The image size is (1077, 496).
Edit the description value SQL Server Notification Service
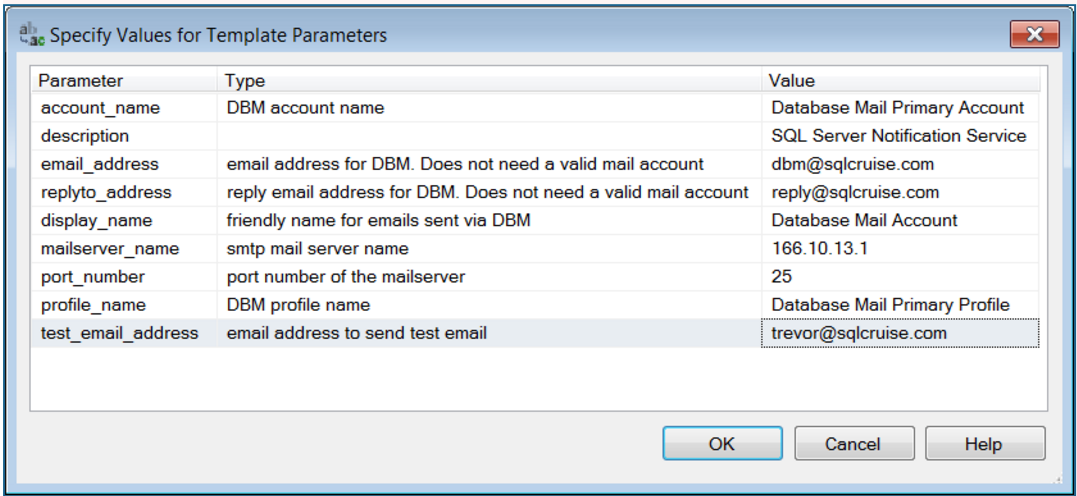coord(900,136)
